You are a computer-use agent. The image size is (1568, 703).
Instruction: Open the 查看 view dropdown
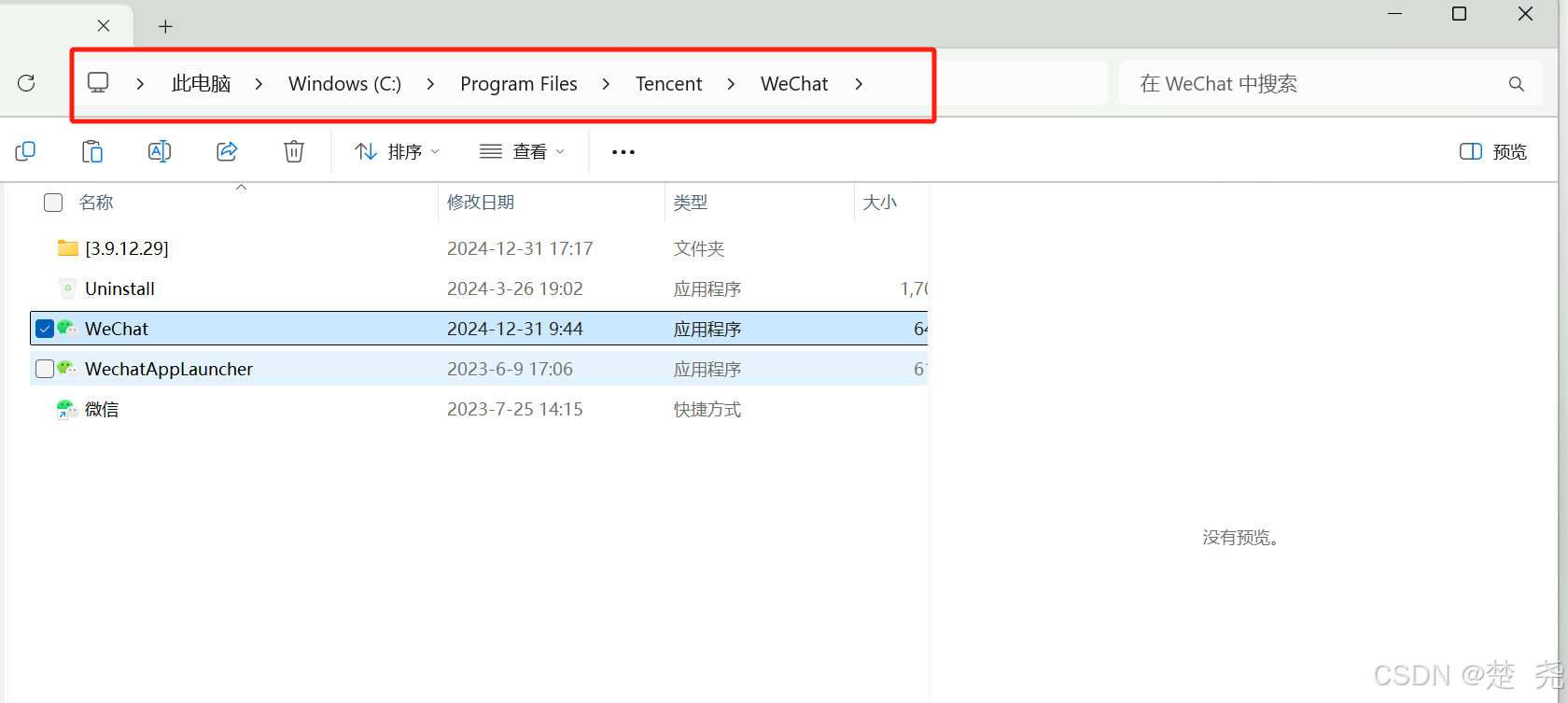(523, 151)
